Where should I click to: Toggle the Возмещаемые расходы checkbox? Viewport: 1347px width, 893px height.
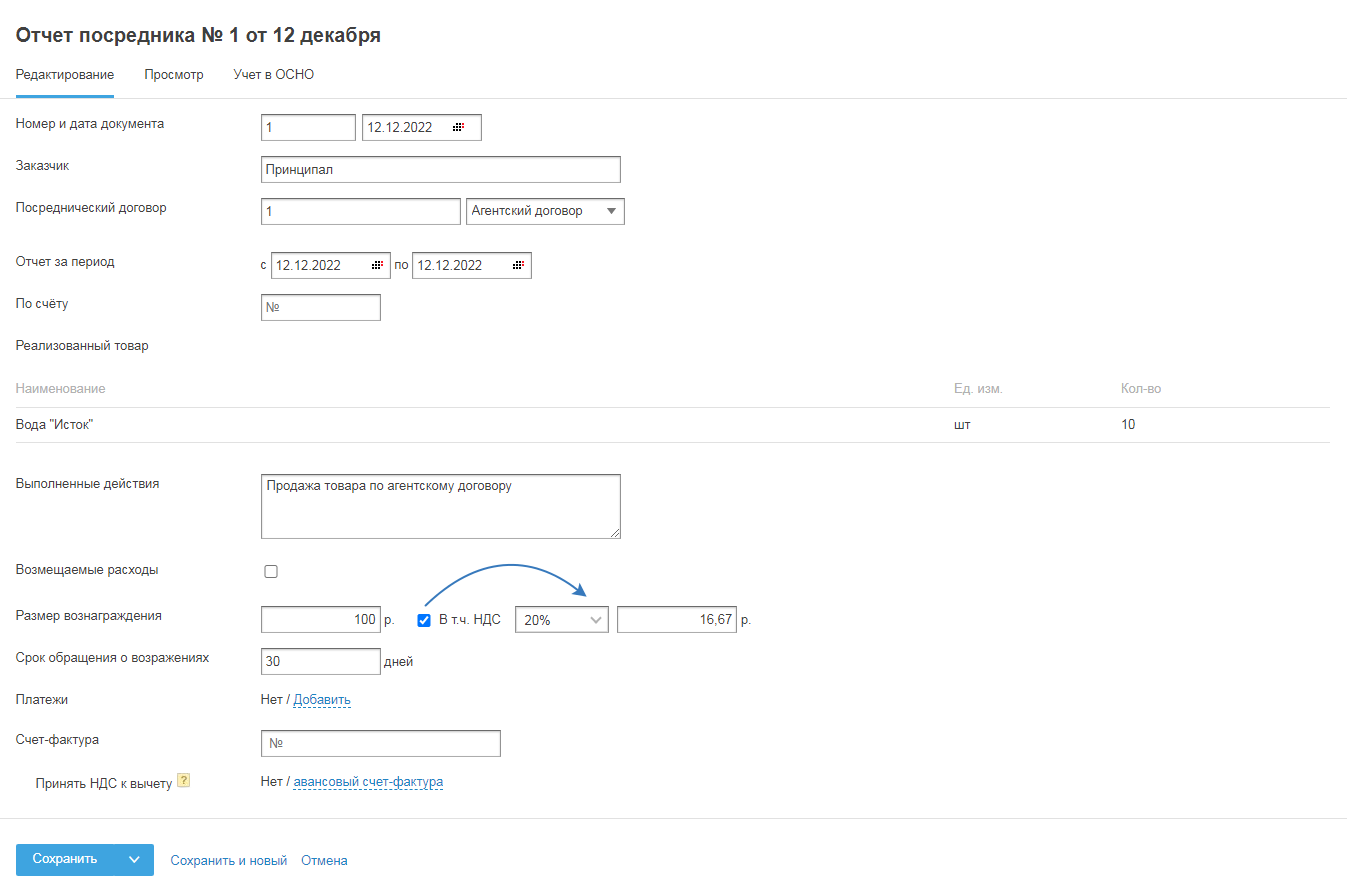[x=271, y=572]
